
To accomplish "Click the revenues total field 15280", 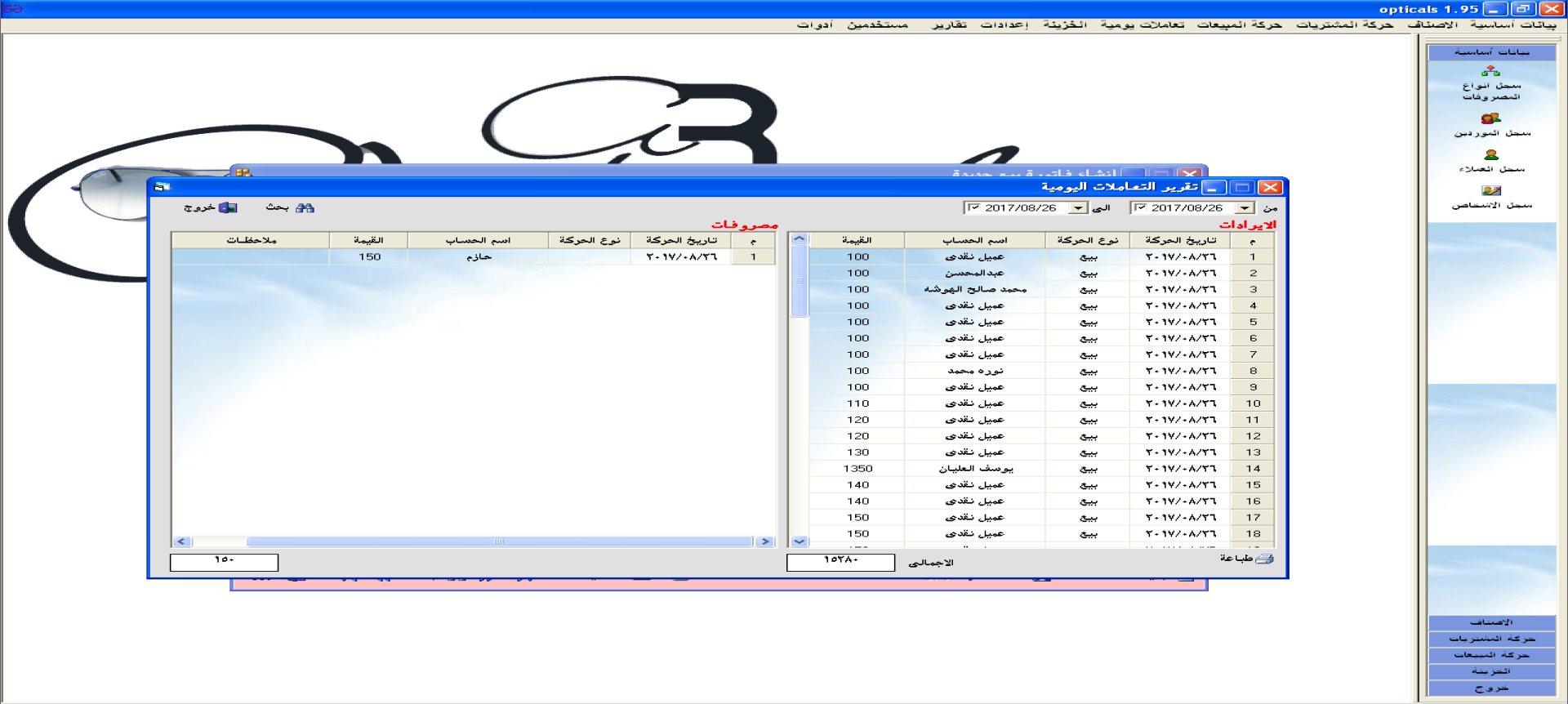I will pos(840,563).
